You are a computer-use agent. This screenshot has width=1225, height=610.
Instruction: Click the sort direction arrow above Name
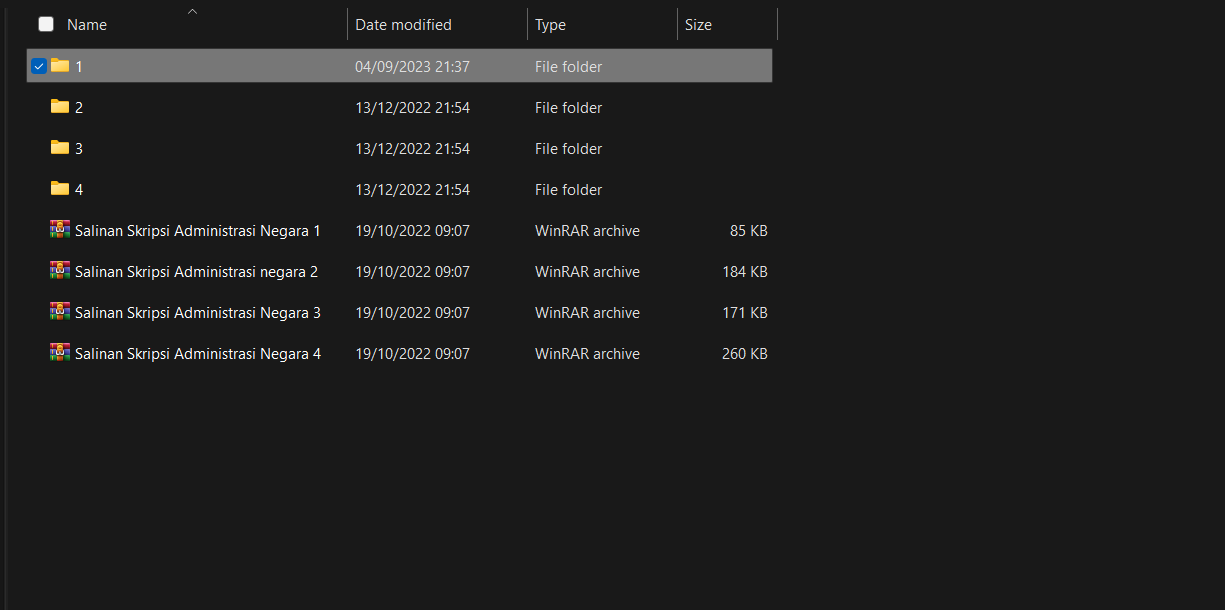pos(192,11)
